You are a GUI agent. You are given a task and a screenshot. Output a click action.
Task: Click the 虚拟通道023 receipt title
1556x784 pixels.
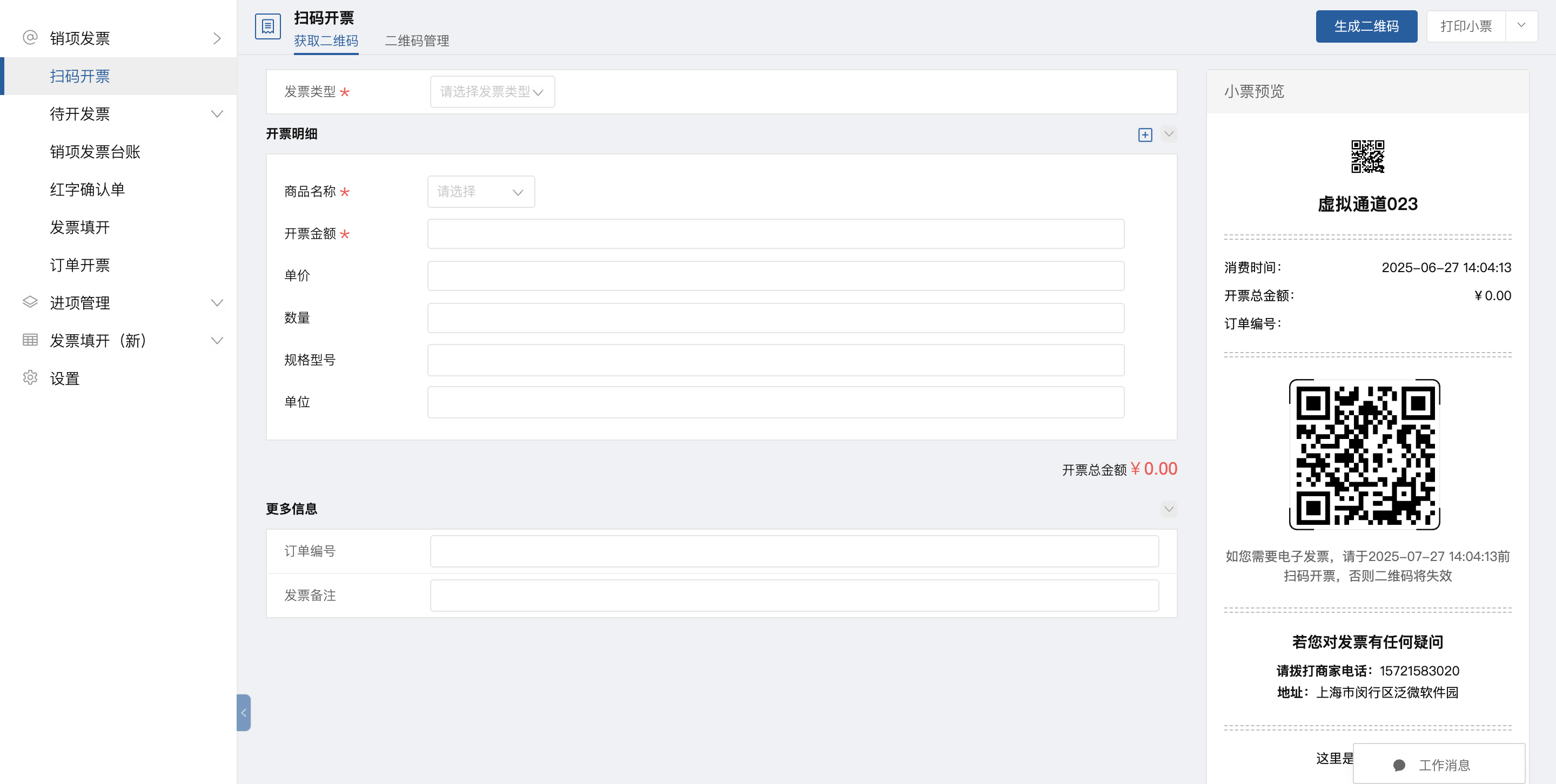pos(1367,204)
